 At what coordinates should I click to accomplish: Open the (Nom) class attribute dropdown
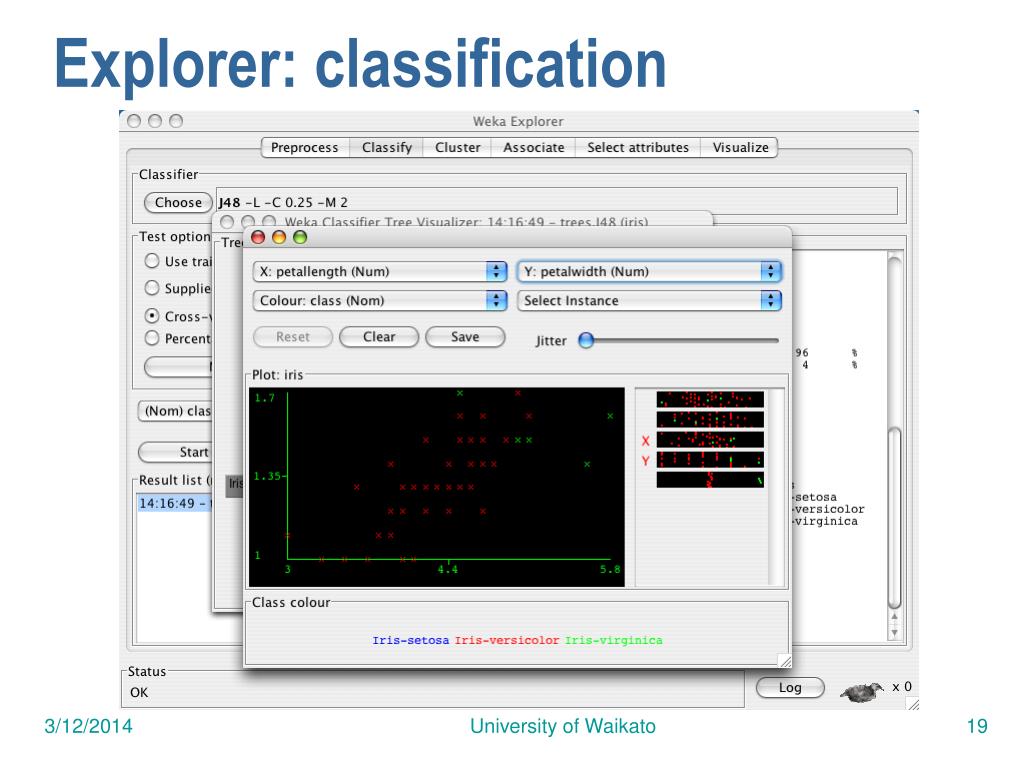175,411
